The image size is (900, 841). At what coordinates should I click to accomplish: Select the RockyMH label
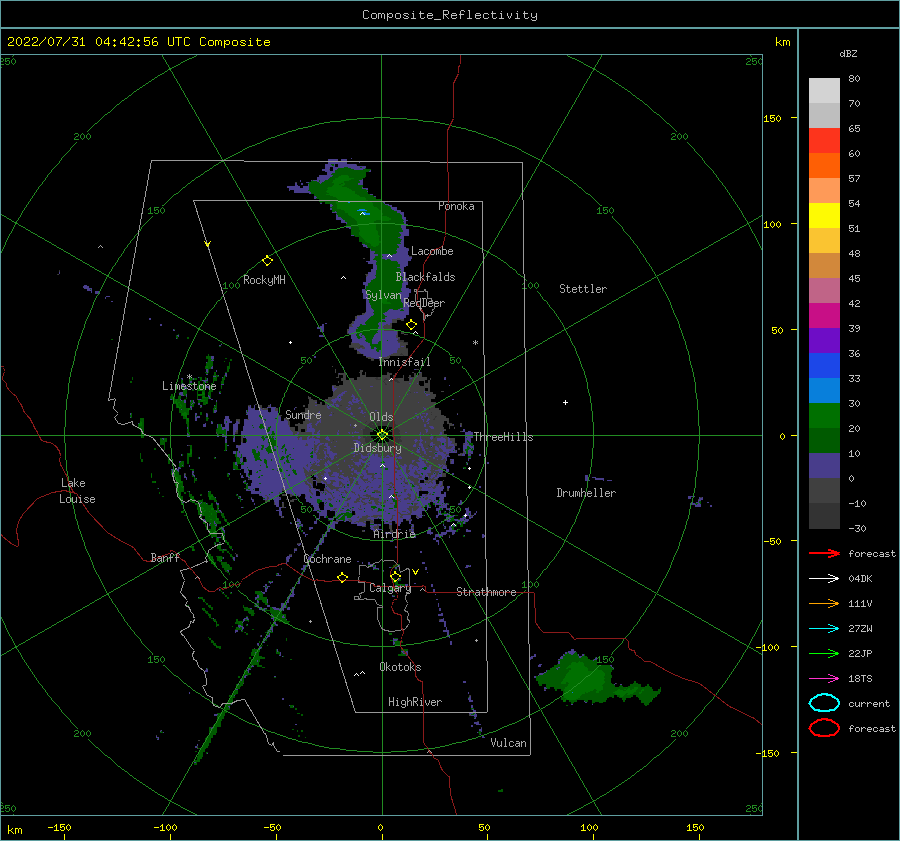(264, 280)
